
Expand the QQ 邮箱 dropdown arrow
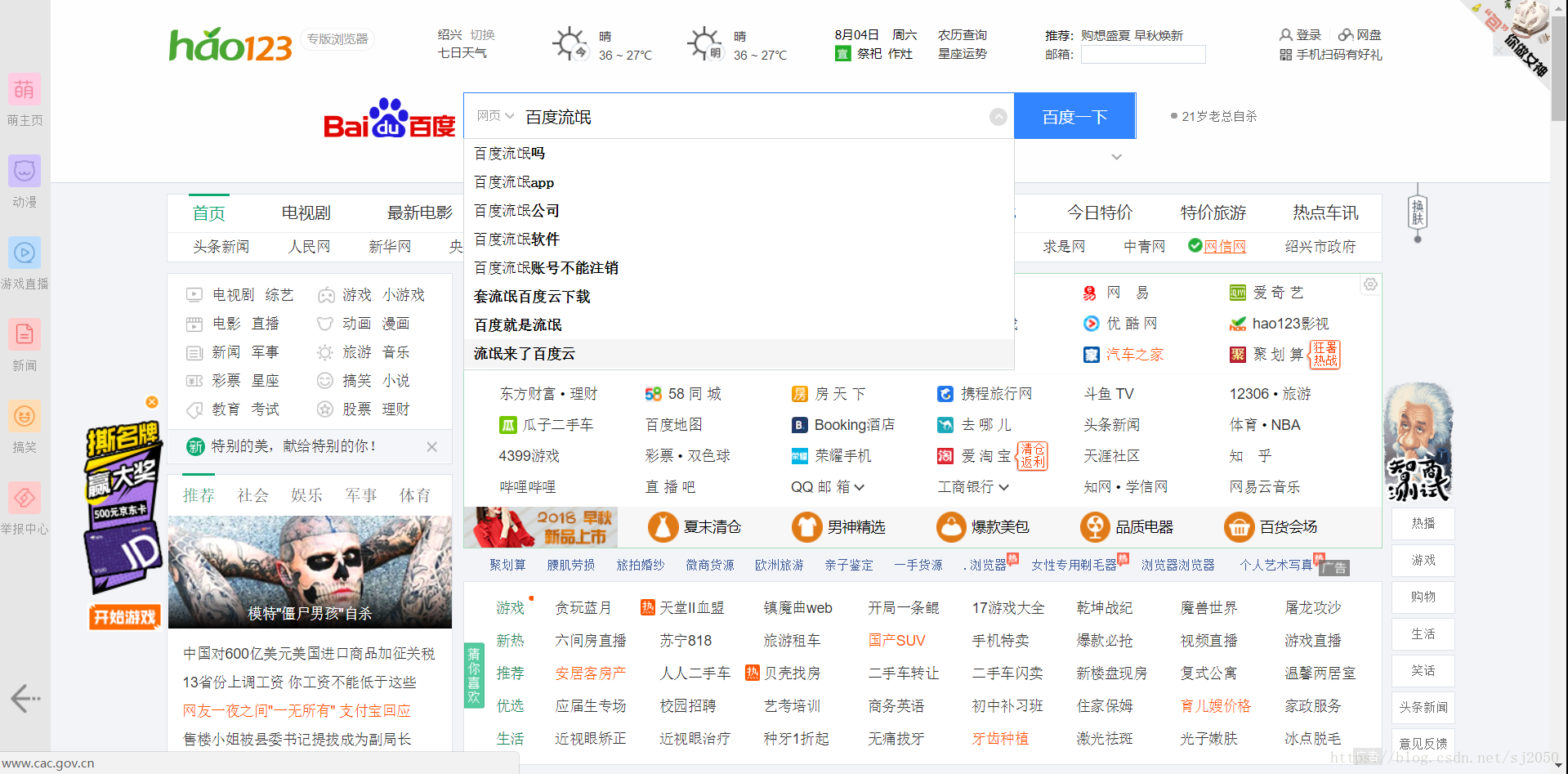(x=860, y=487)
